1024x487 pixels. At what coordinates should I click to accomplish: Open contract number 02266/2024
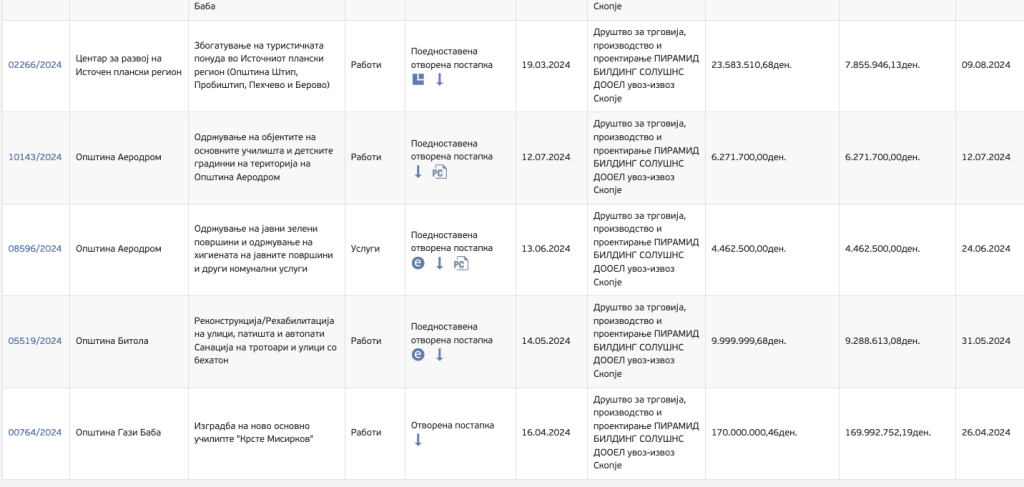point(35,65)
